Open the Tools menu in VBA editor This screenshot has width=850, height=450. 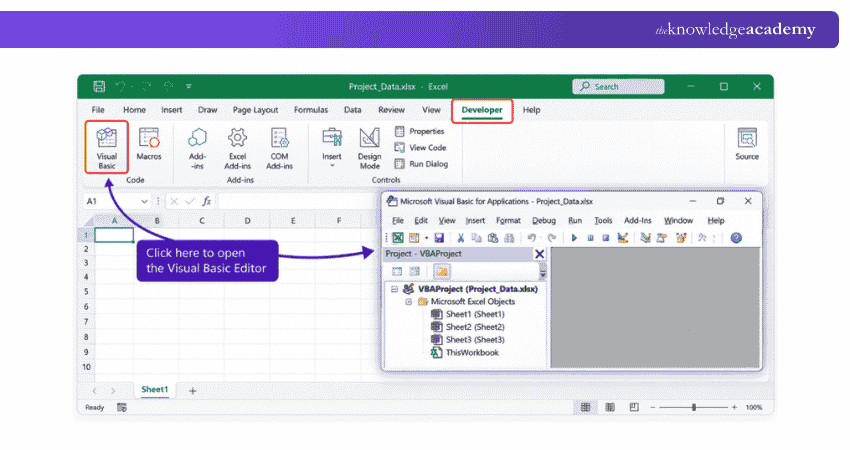603,221
